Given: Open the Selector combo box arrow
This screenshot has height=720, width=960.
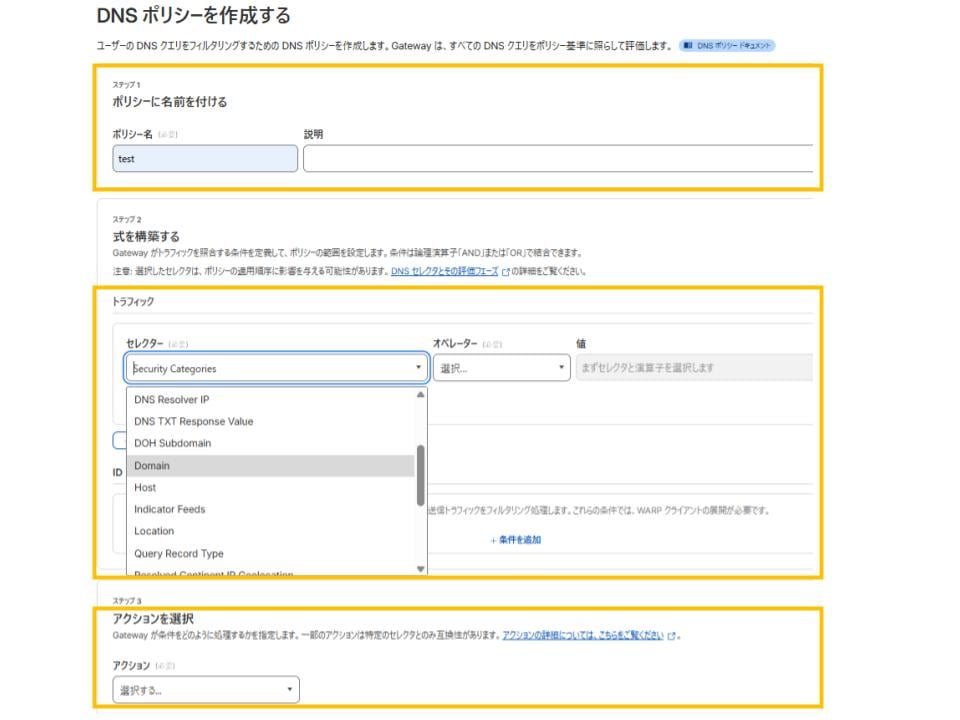Looking at the screenshot, I should 418,368.
